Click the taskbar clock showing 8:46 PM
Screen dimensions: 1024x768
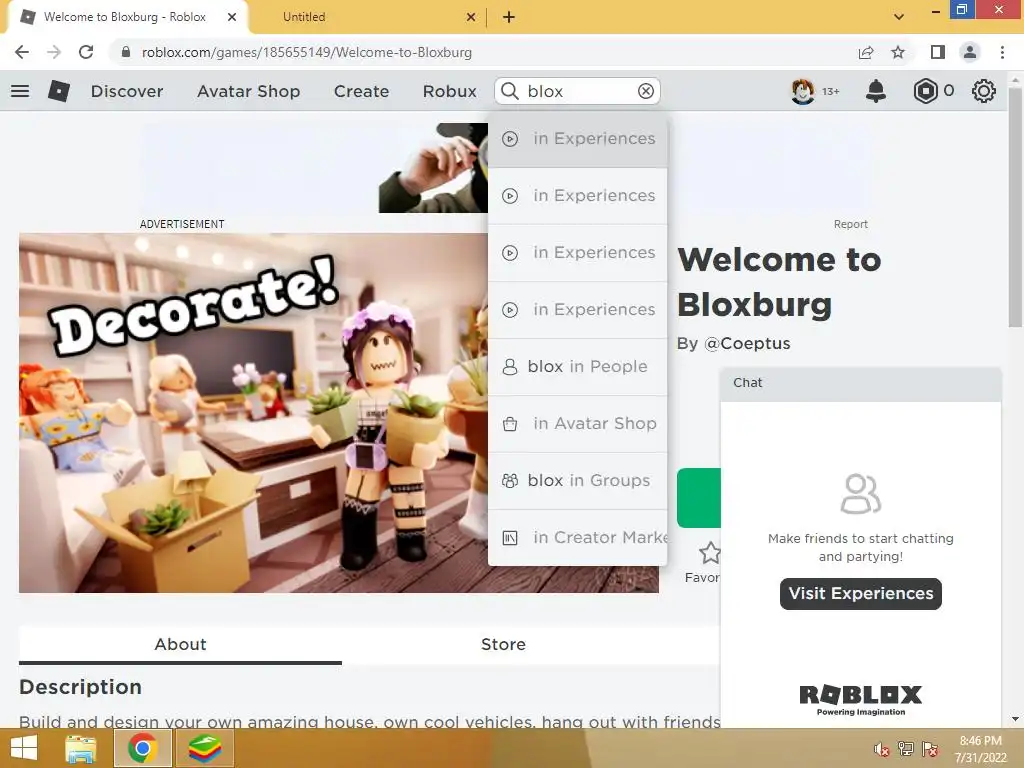click(x=980, y=749)
